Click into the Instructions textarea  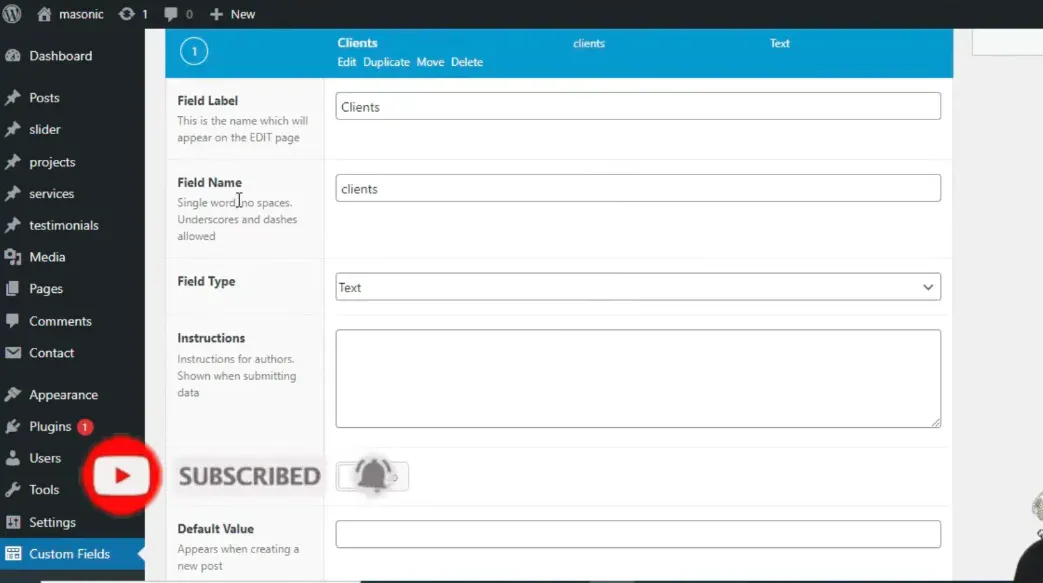pos(638,379)
